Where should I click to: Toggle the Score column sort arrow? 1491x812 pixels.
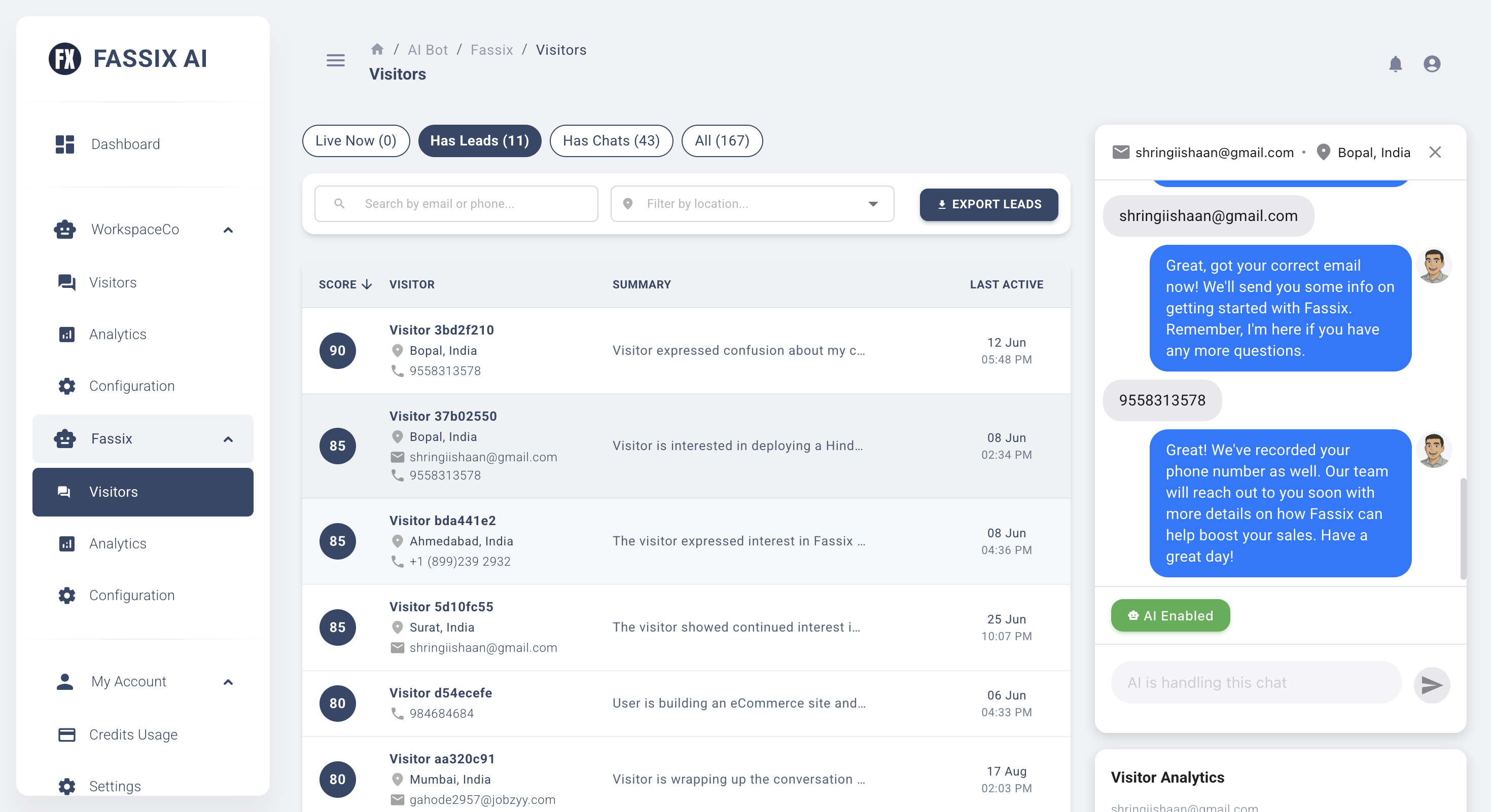pos(367,284)
